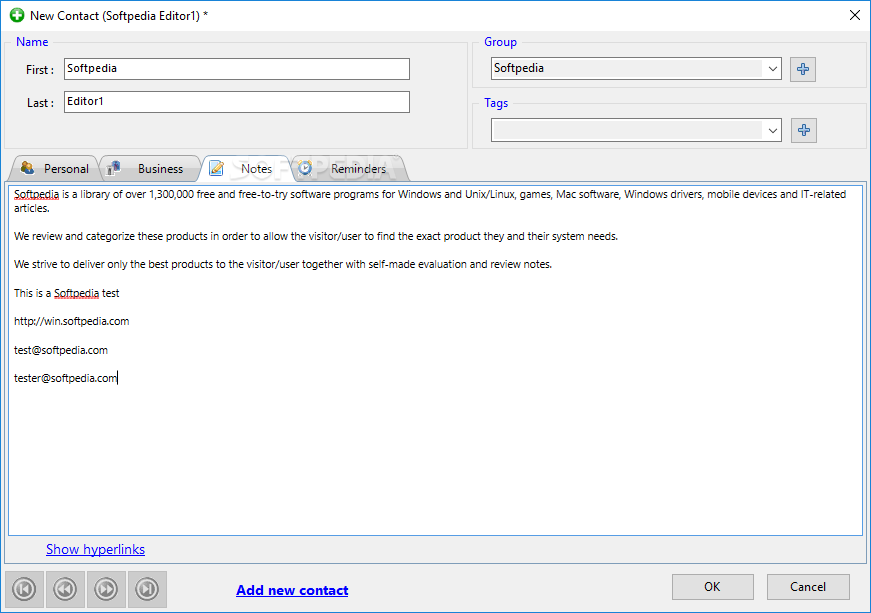This screenshot has height=613, width=871.
Task: Close the New Contact dialog
Action: 855,15
